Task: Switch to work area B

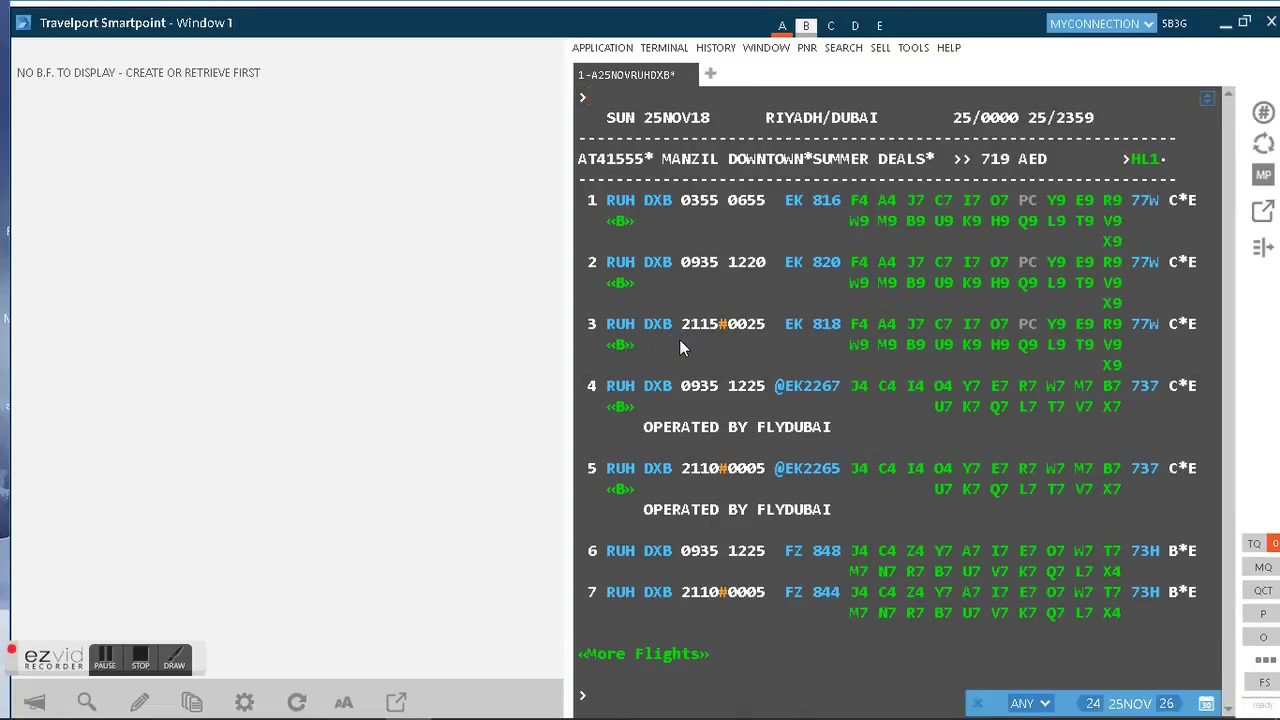Action: point(806,26)
